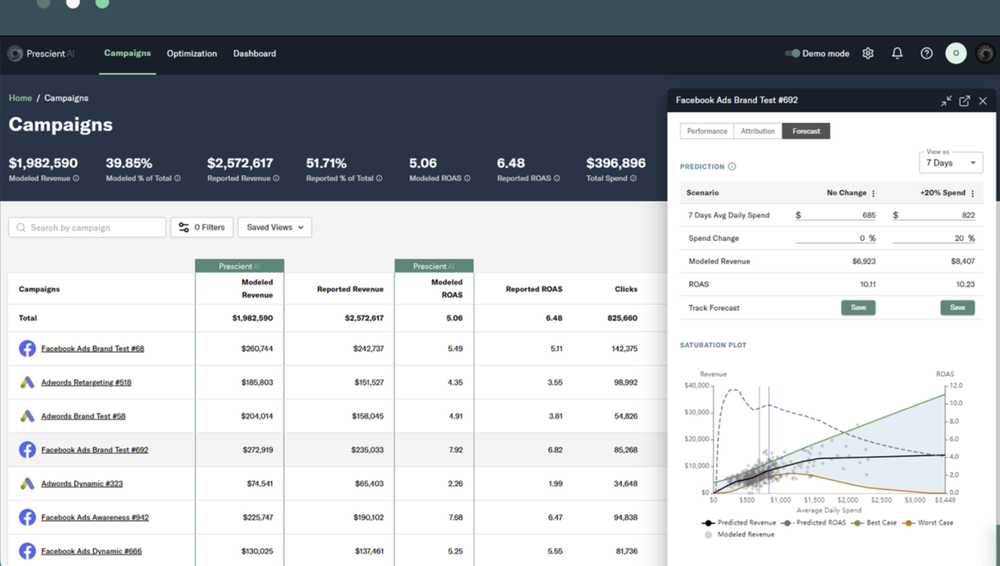Click the Search by campaign field

click(90, 228)
